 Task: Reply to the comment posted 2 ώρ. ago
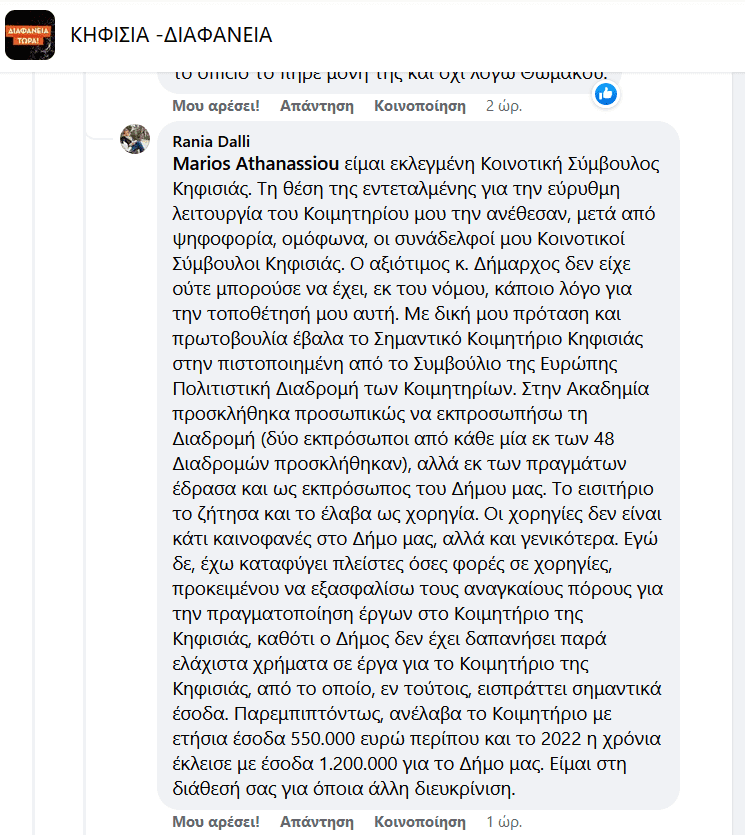click(x=317, y=106)
